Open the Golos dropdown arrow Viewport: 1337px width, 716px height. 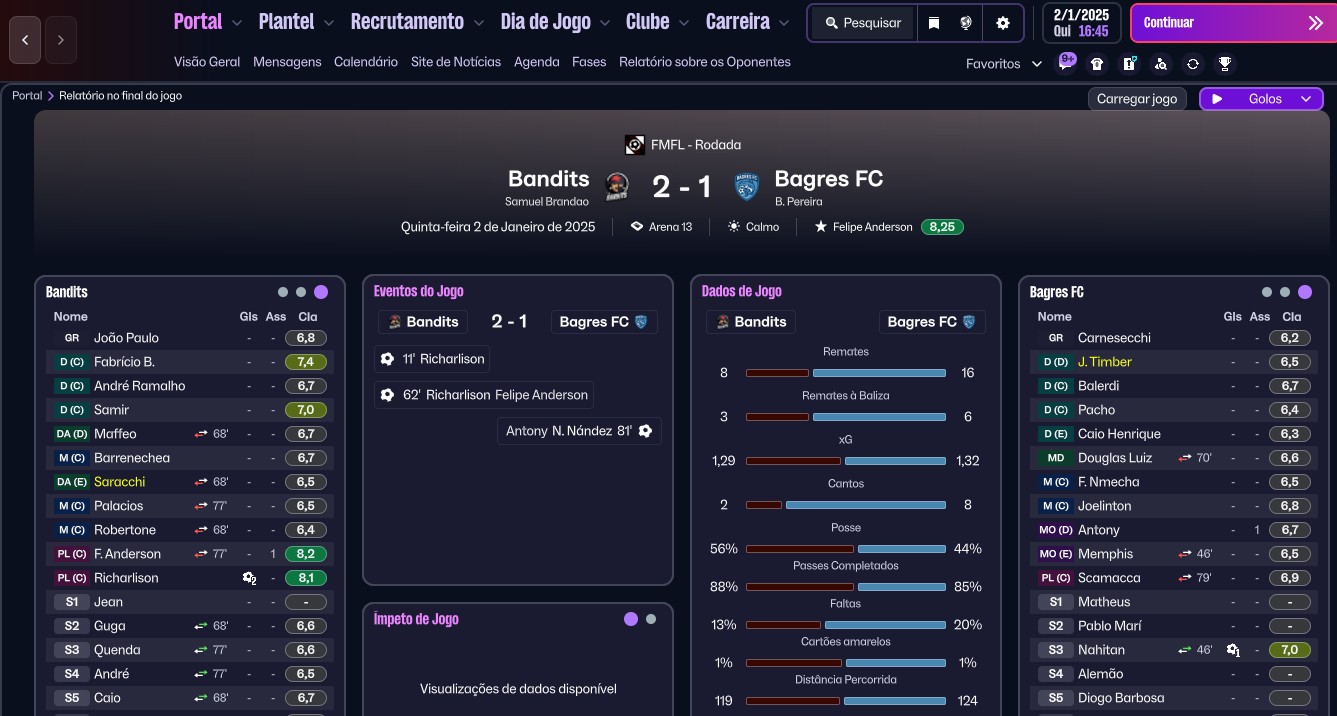1306,99
